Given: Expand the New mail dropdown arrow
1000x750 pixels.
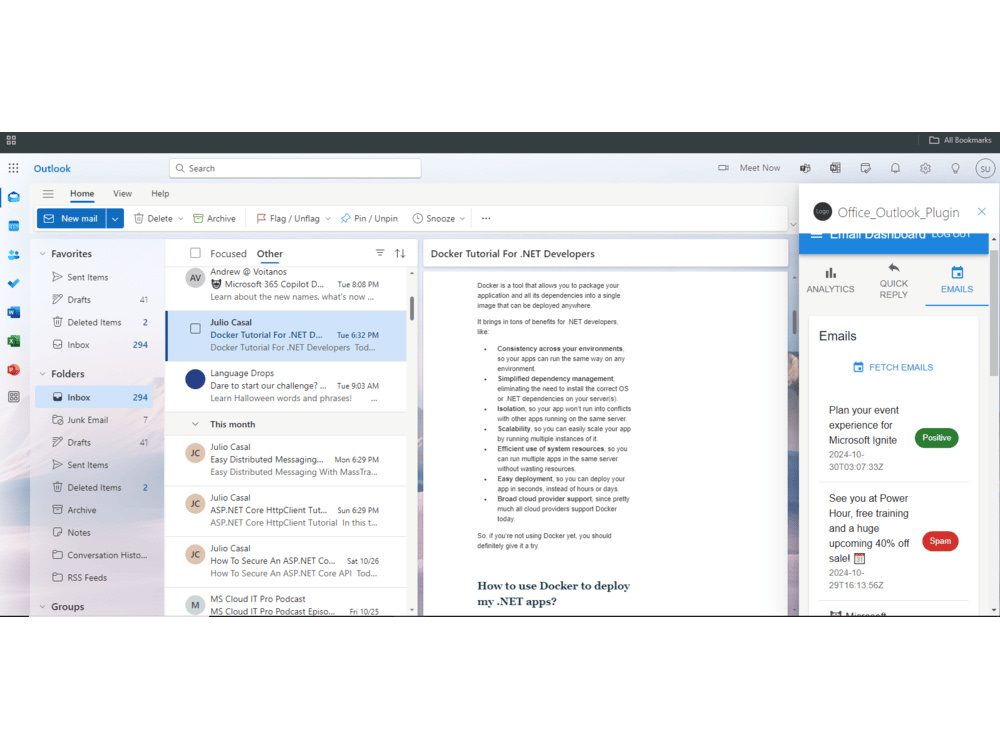Looking at the screenshot, I should tap(115, 218).
